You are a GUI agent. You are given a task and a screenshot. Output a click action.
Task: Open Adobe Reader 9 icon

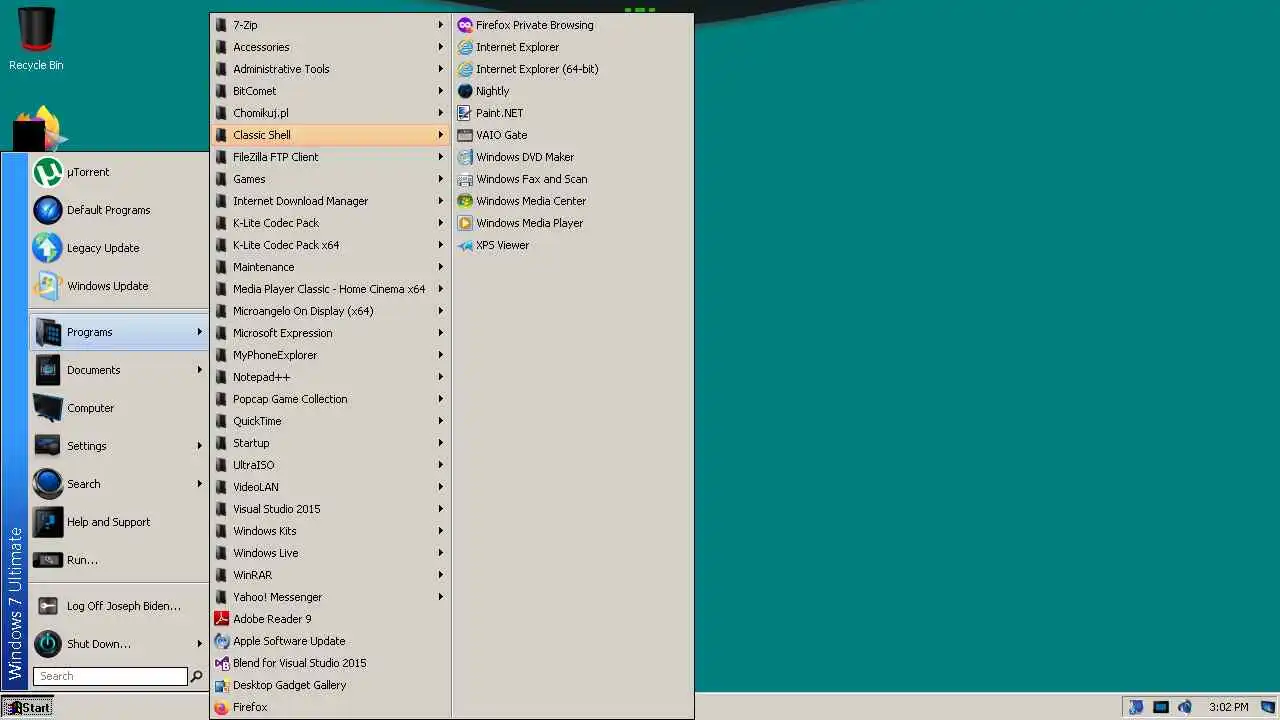click(x=222, y=619)
